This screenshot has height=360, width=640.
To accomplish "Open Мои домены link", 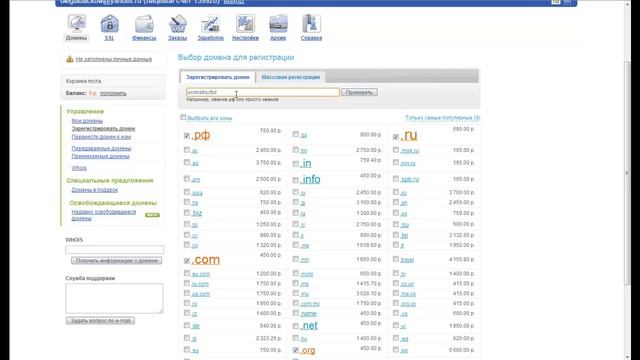I will [87, 121].
